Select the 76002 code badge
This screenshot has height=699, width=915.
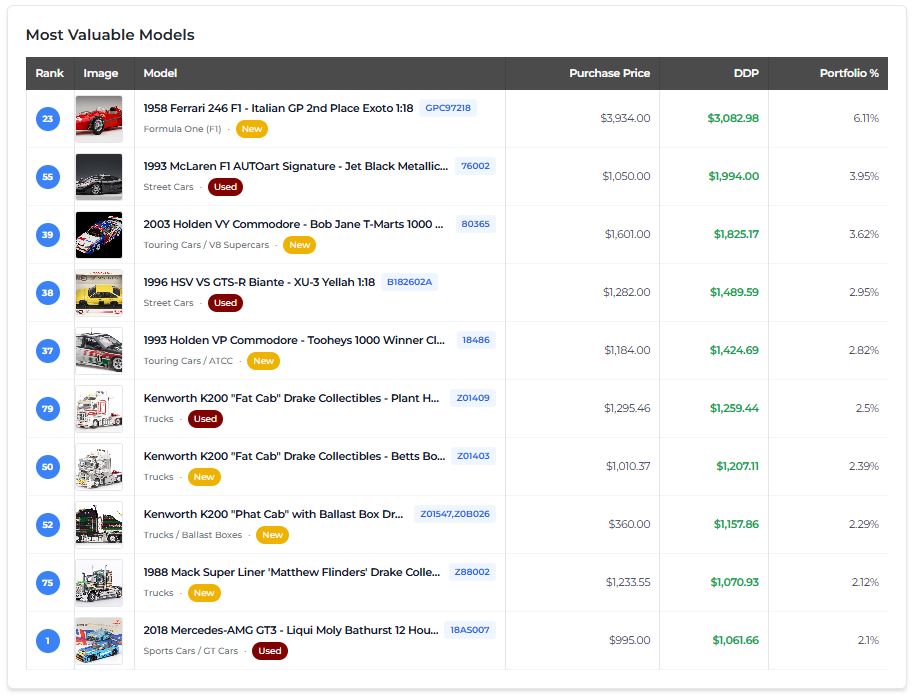475,166
